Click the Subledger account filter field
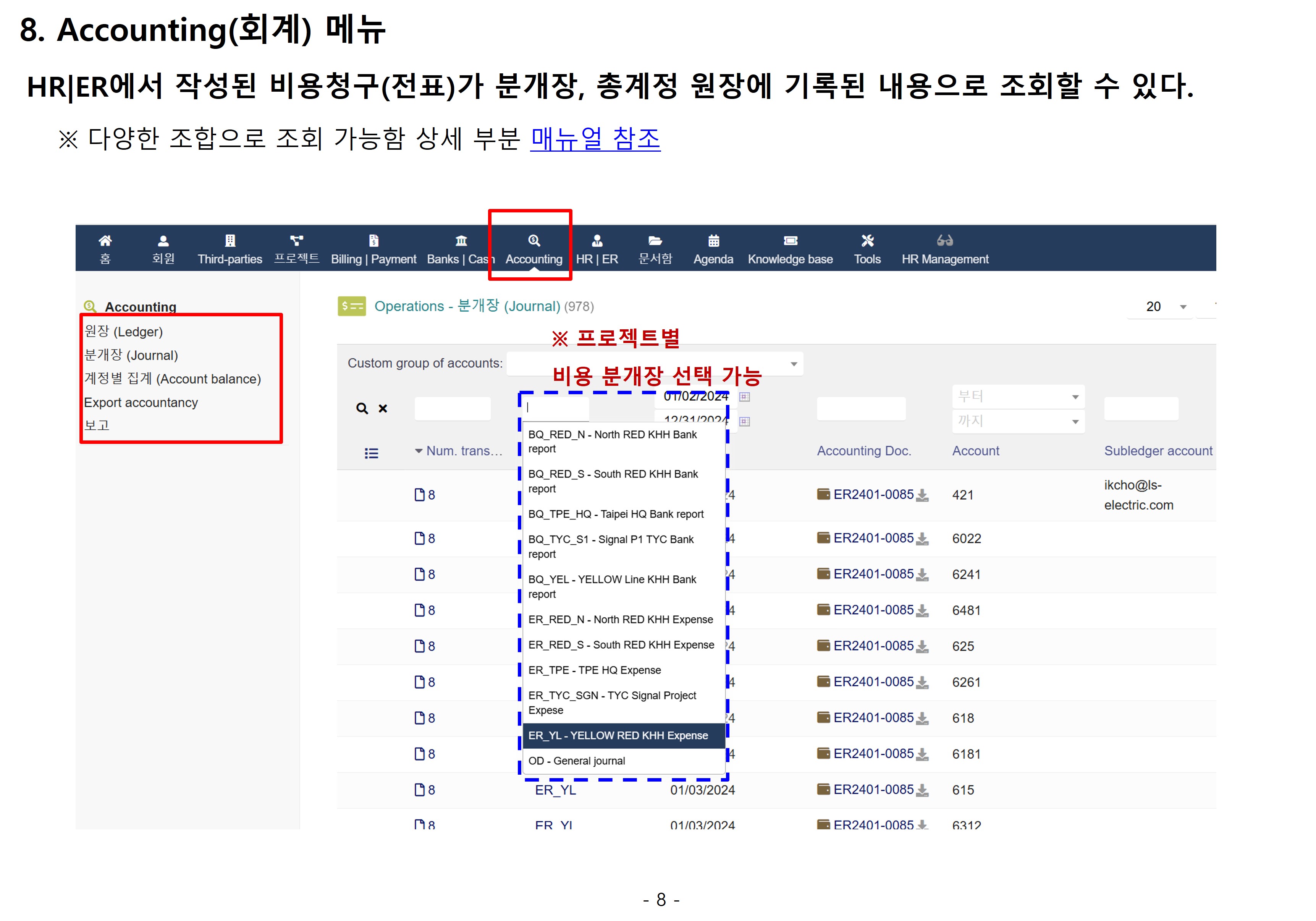The image size is (1316, 921). point(1141,409)
